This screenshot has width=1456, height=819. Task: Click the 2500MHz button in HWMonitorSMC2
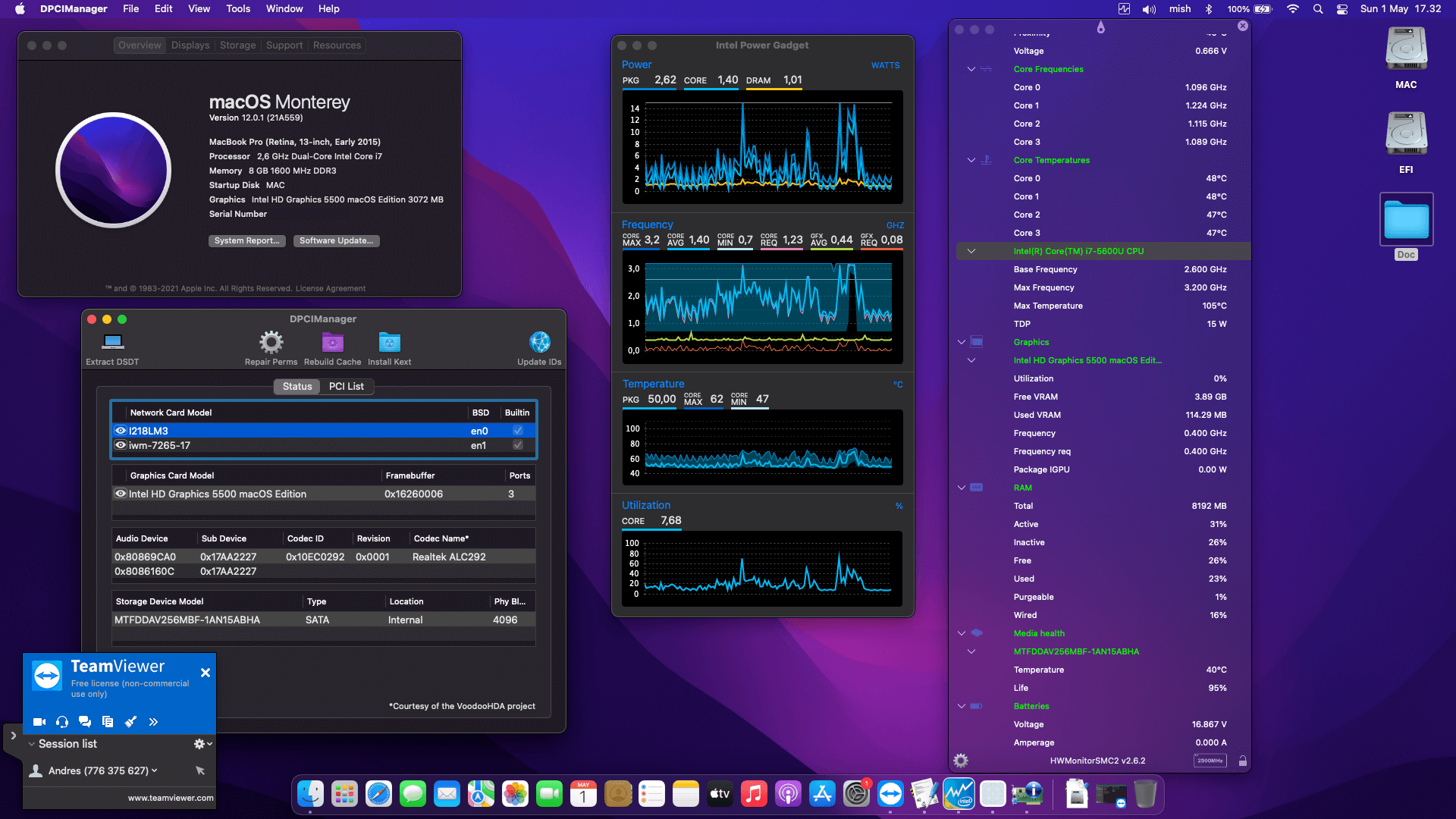tap(1210, 761)
